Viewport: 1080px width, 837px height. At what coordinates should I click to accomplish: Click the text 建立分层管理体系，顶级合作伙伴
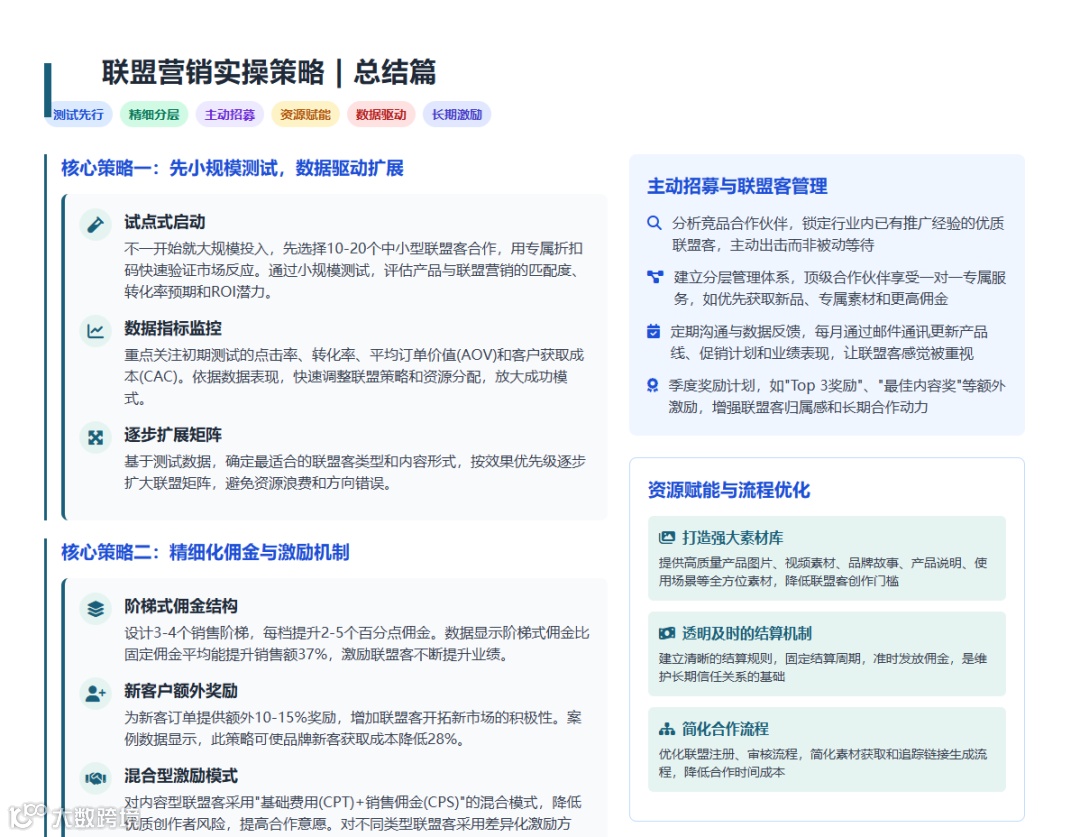[x=840, y=288]
